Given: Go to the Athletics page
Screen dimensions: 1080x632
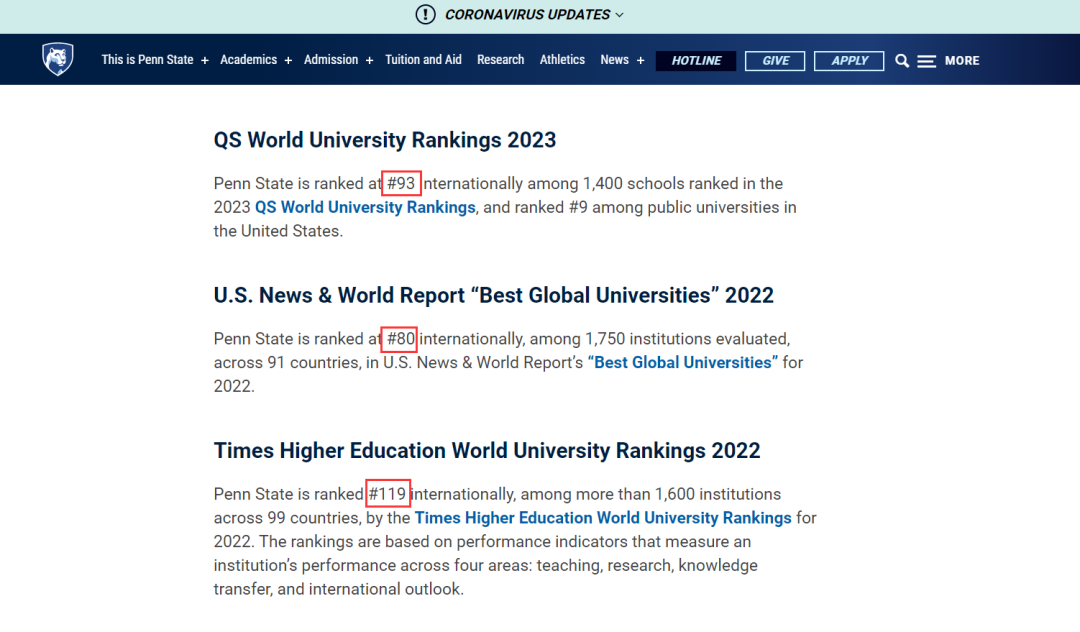Looking at the screenshot, I should [x=562, y=60].
